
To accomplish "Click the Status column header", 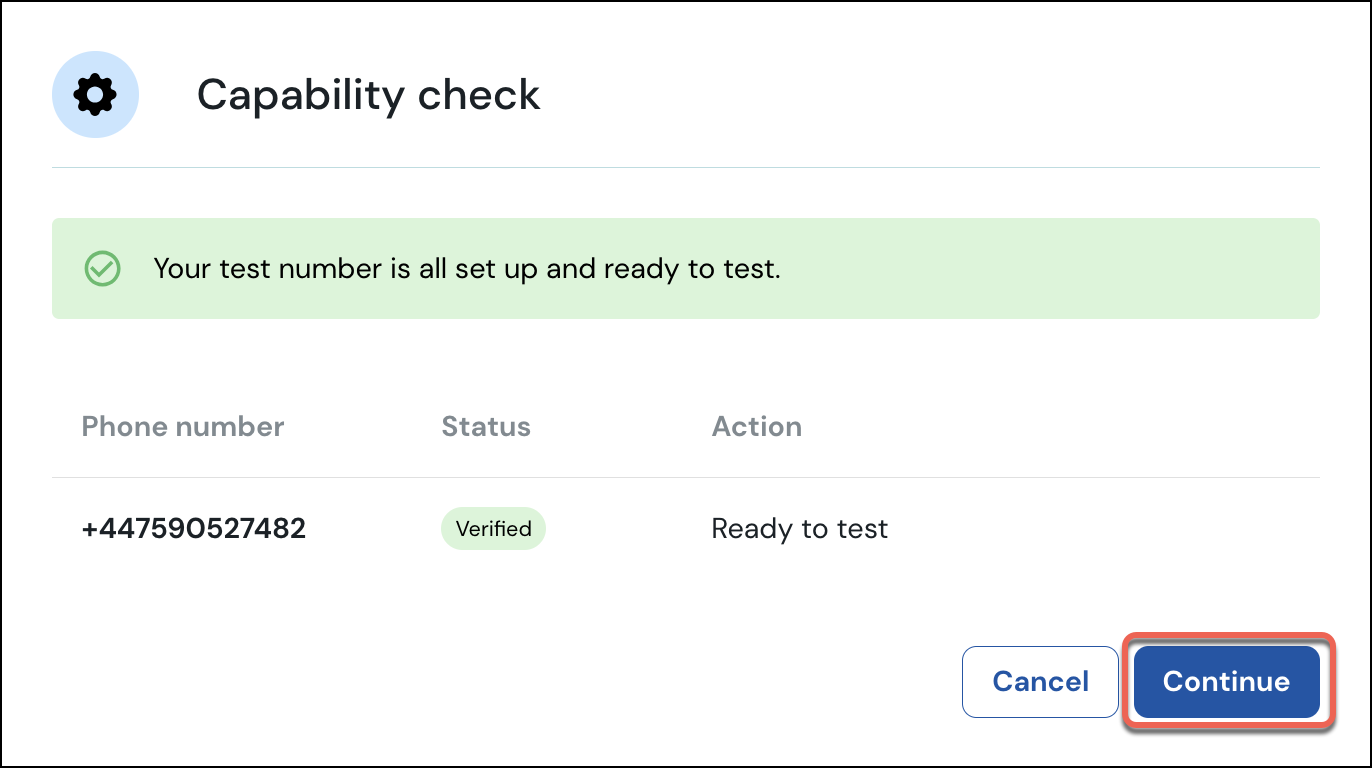I will (x=486, y=426).
